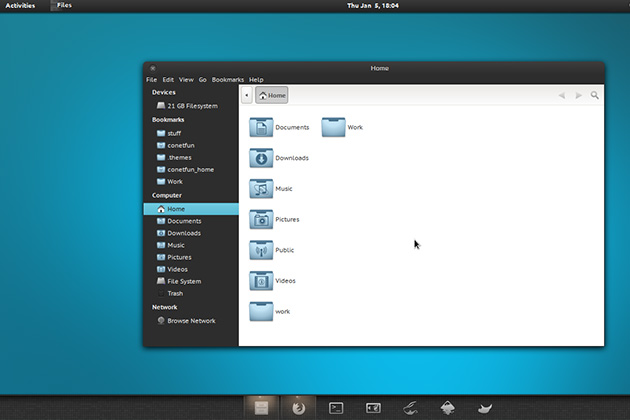Image resolution: width=630 pixels, height=420 pixels.
Task: Open the Work bookmark in sidebar
Action: click(191, 182)
